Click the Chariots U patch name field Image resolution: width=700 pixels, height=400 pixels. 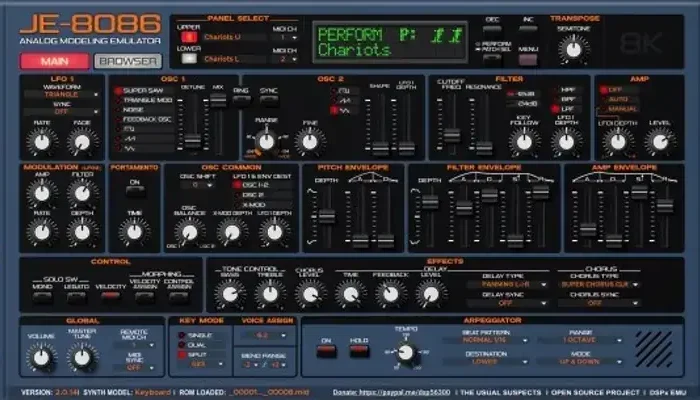[234, 38]
